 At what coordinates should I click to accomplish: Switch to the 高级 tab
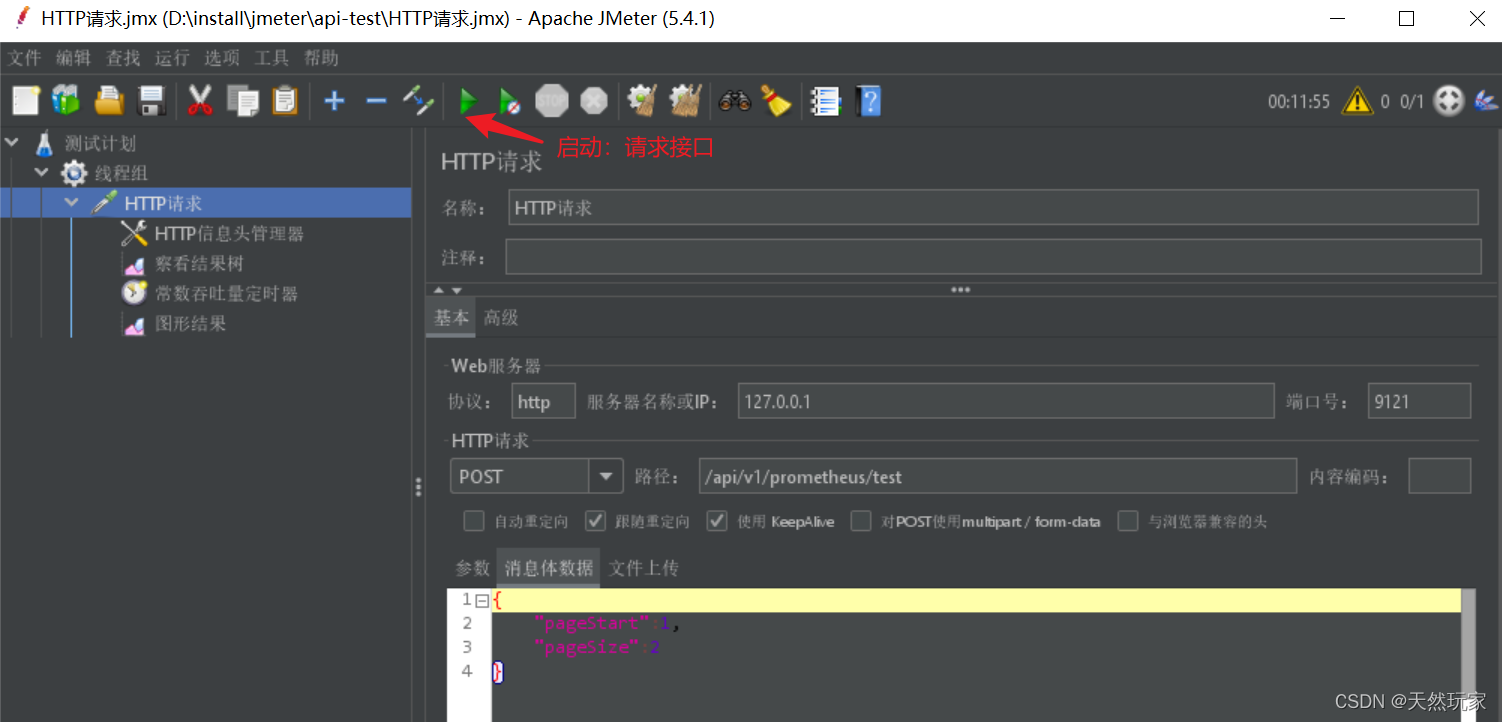[x=501, y=318]
